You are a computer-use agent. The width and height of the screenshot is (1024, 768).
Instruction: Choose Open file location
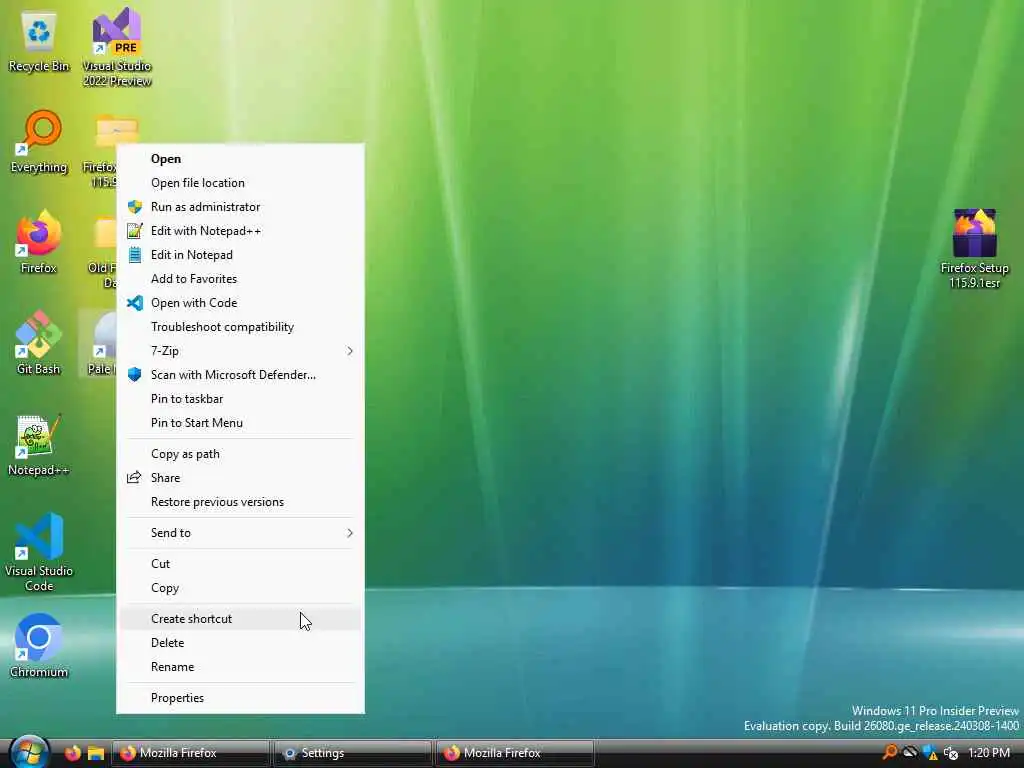240,183
